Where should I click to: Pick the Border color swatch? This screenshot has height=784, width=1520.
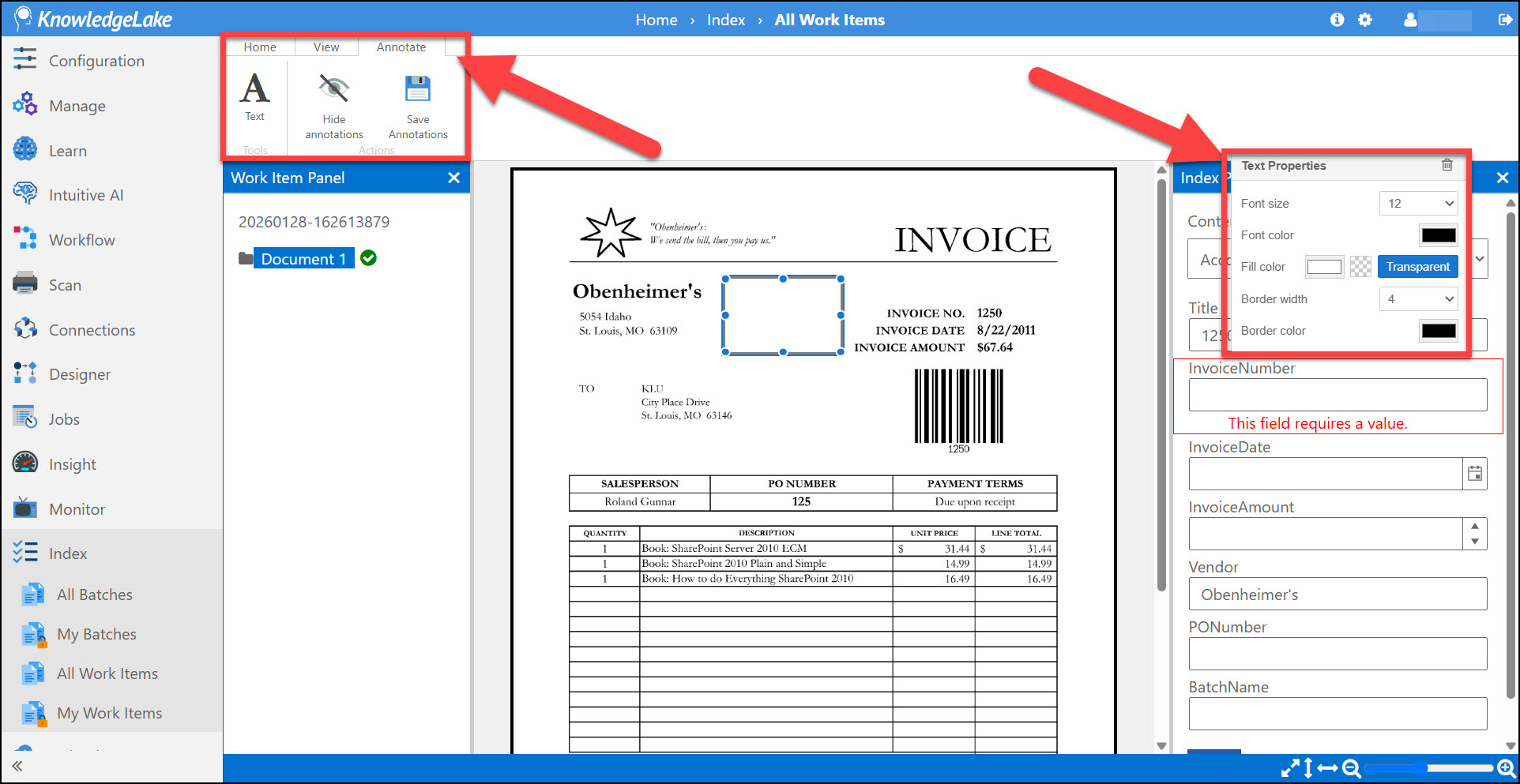(1439, 331)
